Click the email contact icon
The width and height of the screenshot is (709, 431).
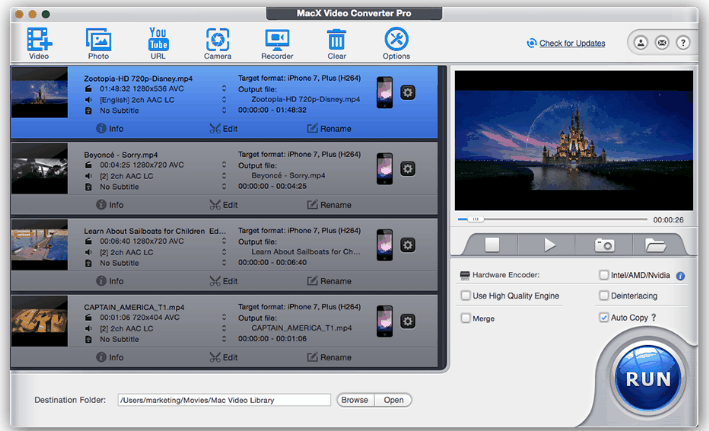click(662, 43)
